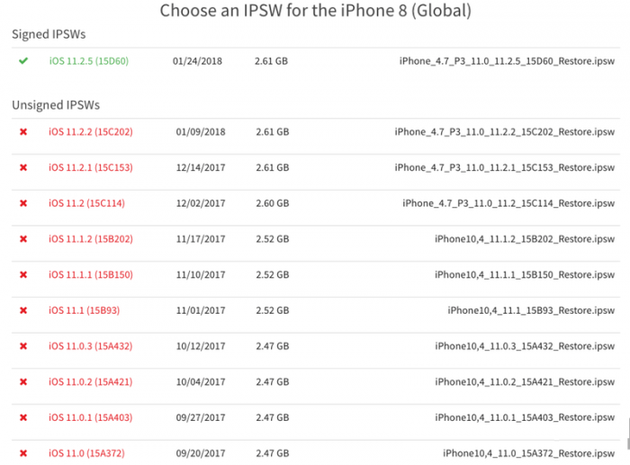
Task: Click filename iPhone10,4_11.0.3_15A432_Restore.ipsw
Action: click(x=524, y=347)
